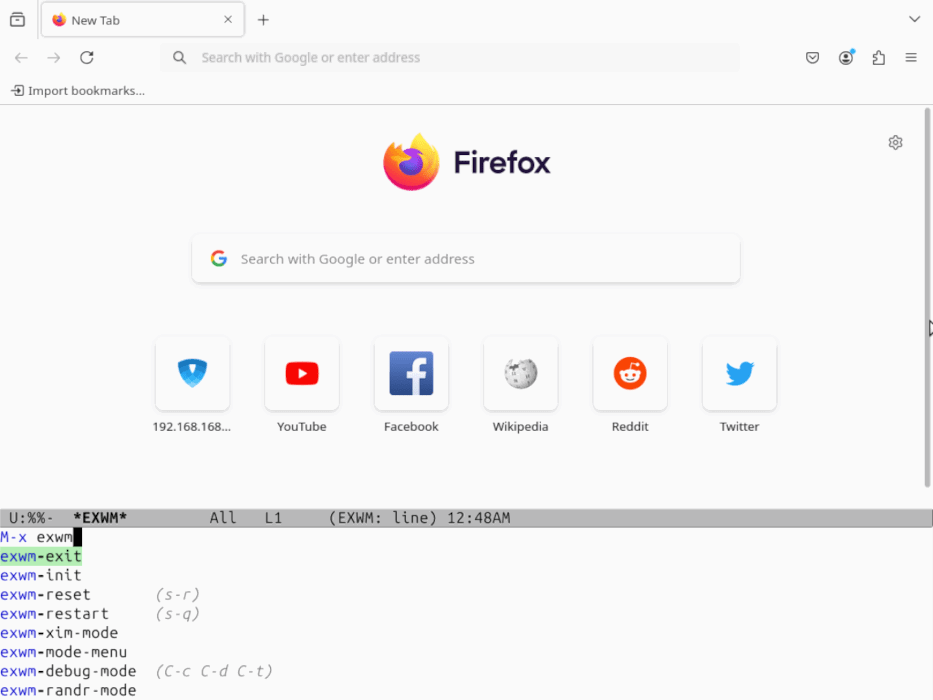Open the Facebook shortcut tile
This screenshot has height=700, width=933.
pyautogui.click(x=411, y=374)
